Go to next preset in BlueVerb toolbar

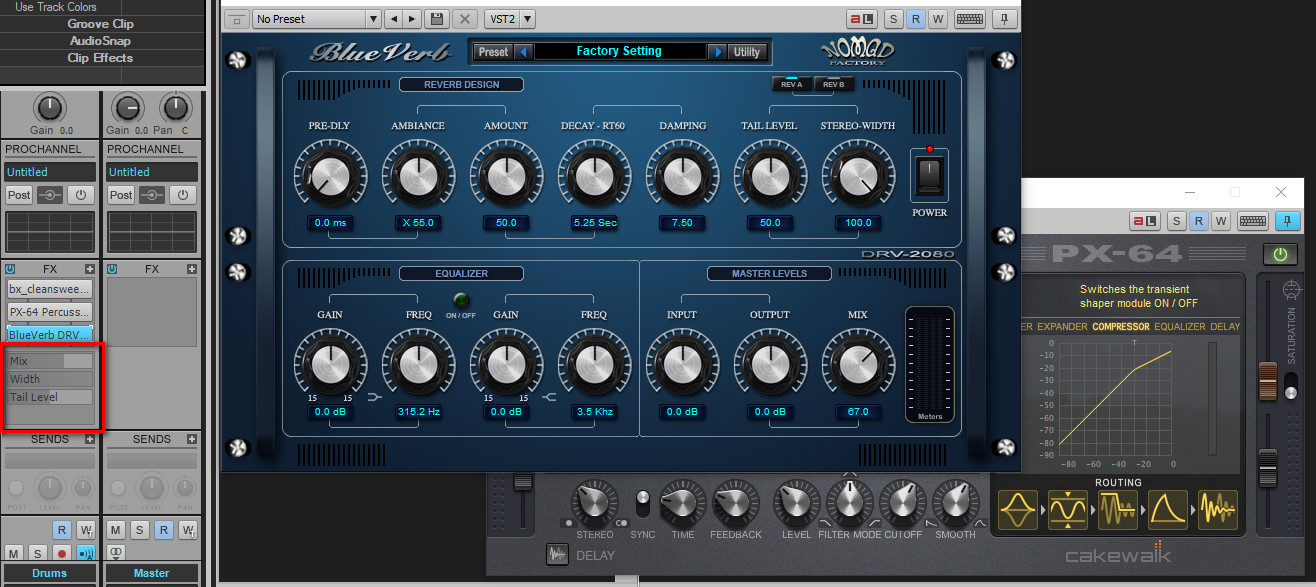tap(412, 19)
